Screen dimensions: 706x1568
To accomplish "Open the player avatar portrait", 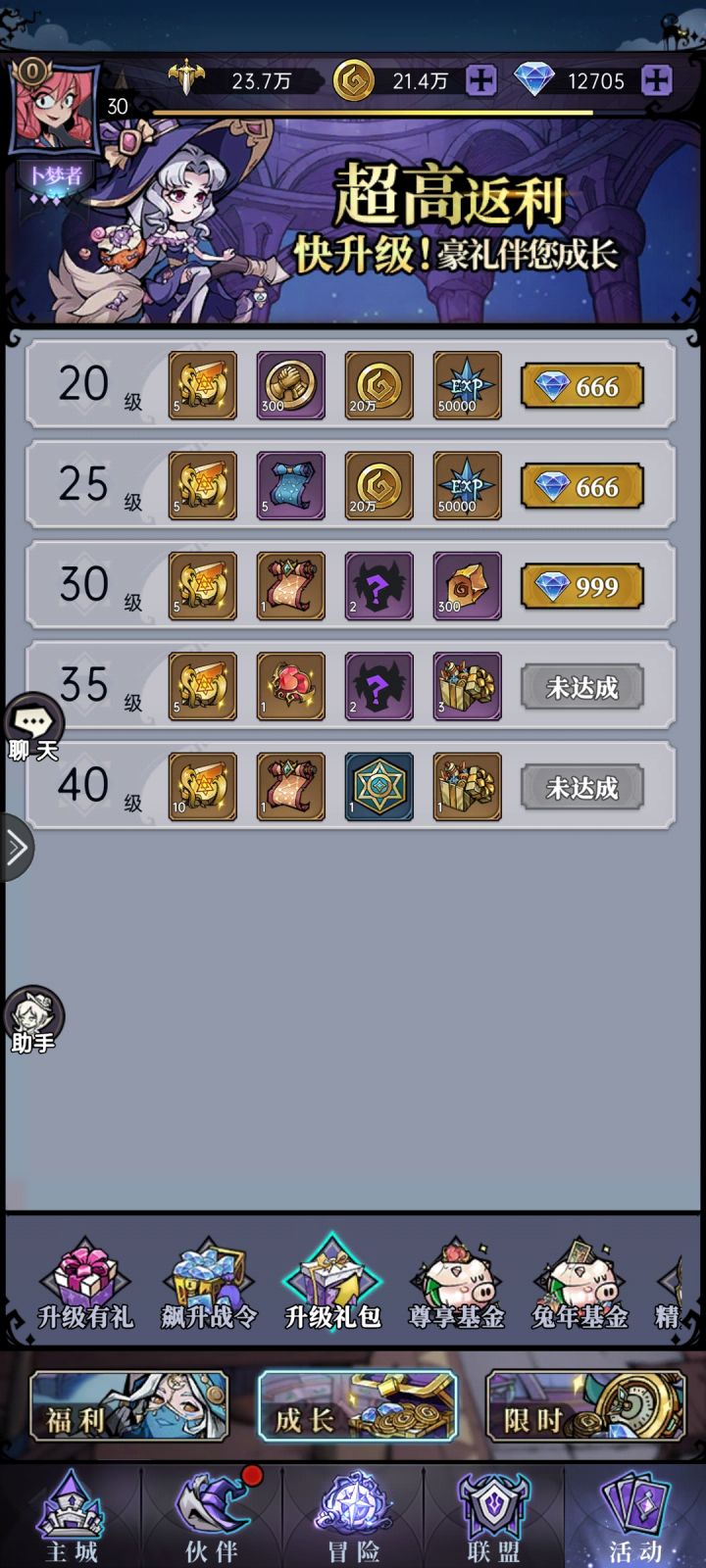I will (54, 106).
